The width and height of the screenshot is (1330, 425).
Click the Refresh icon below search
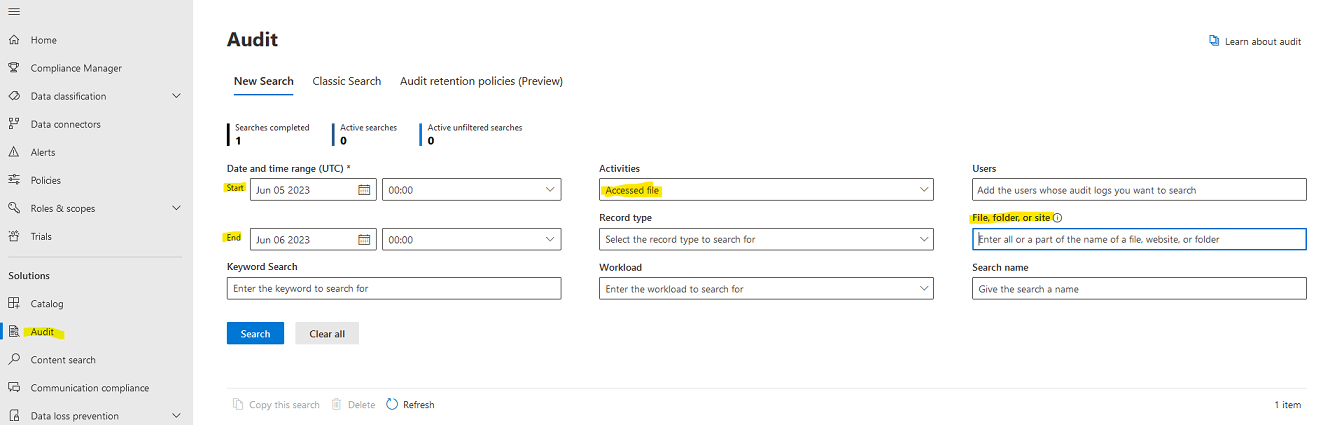(x=392, y=404)
